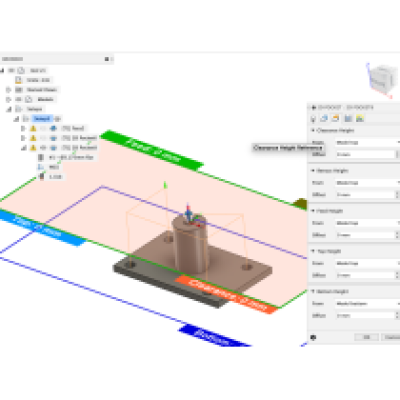Toggle visibility eye of Models folder

click(18, 99)
